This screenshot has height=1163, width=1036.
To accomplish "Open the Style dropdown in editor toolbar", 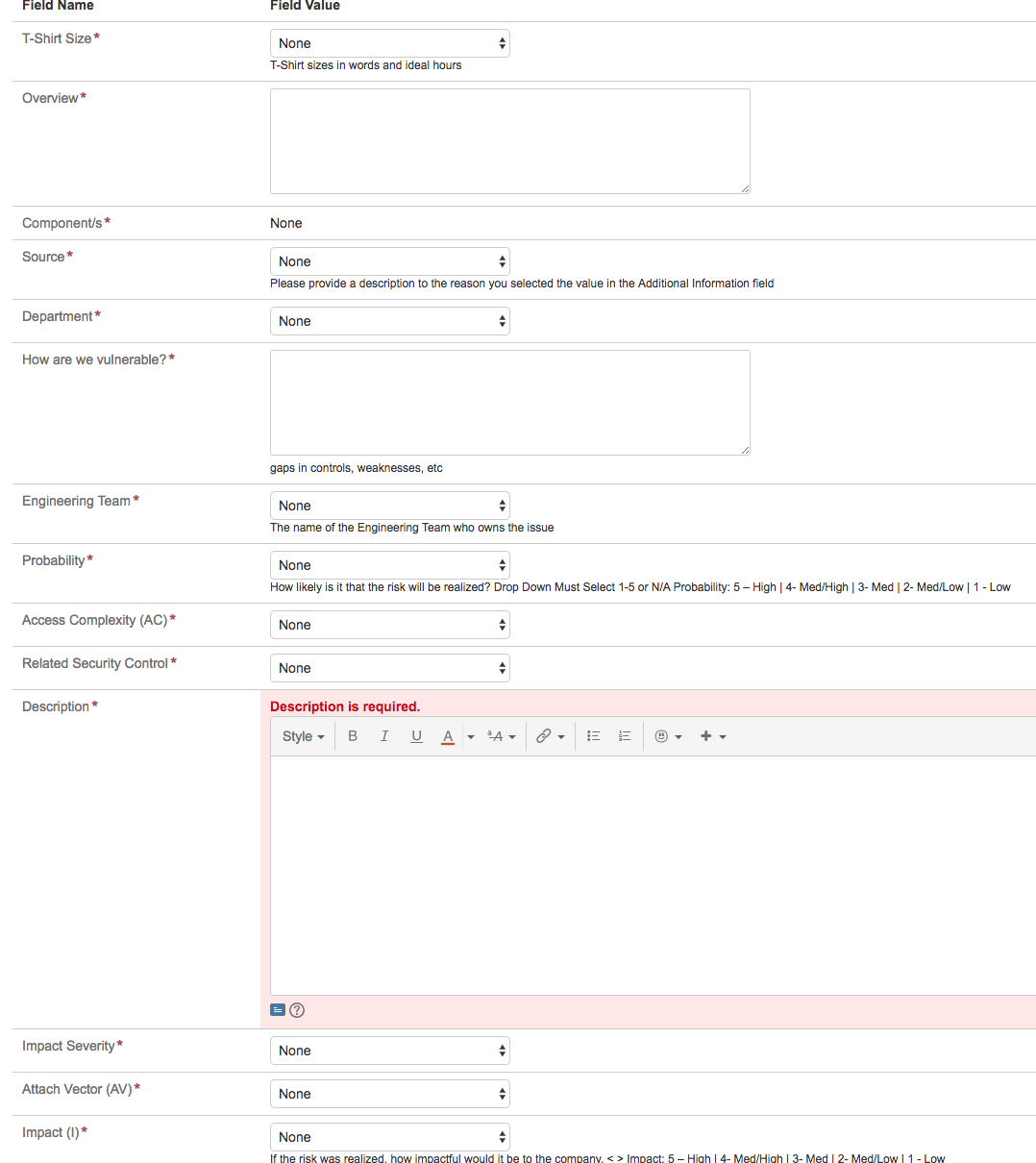I will [x=304, y=736].
